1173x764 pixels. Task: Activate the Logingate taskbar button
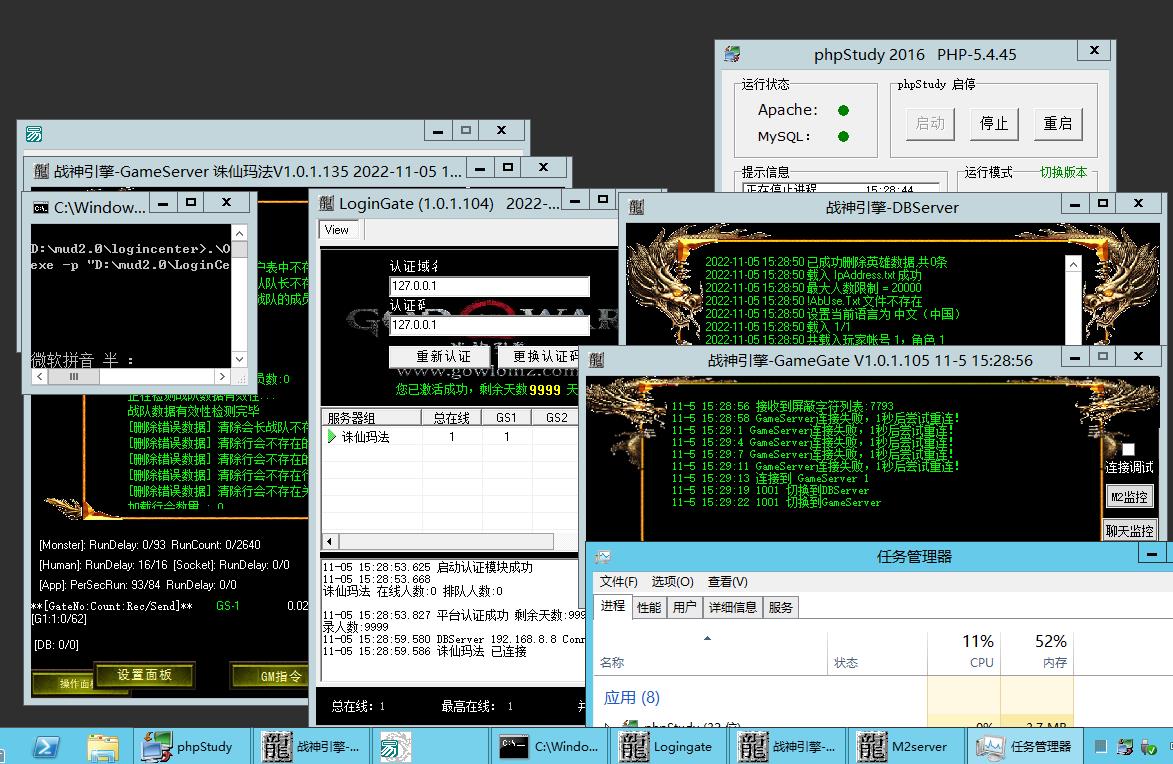click(x=667, y=746)
